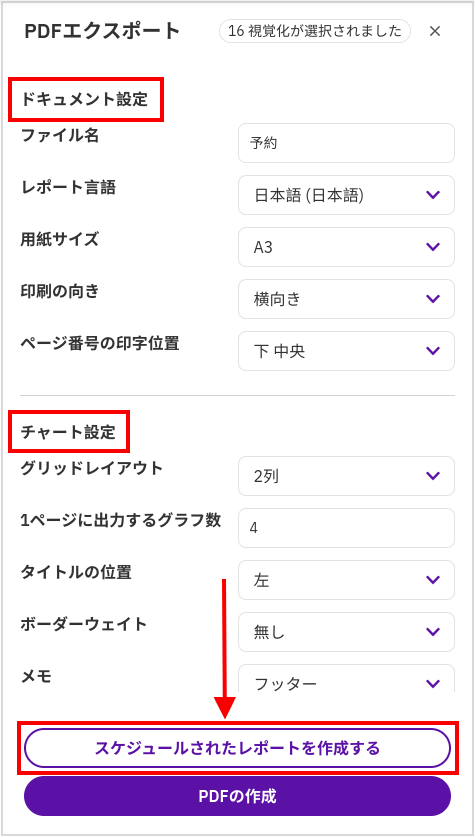
Task: Click the ファイル名 input field containing 予約
Action: point(346,143)
